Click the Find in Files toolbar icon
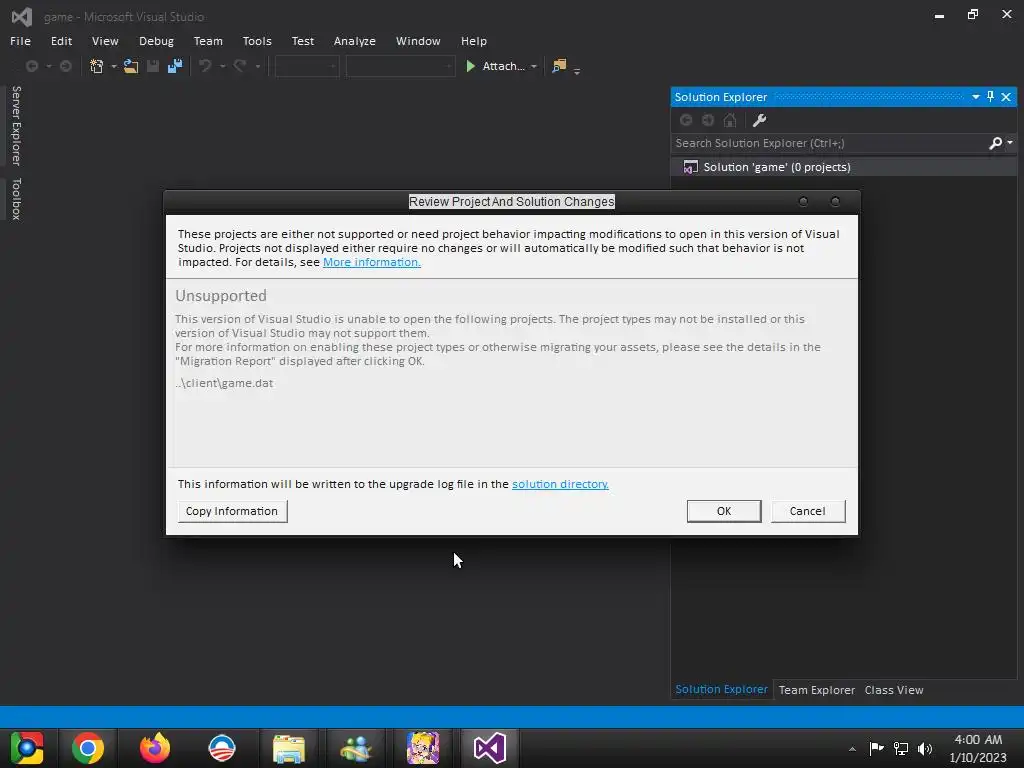Viewport: 1024px width, 768px height. point(559,66)
